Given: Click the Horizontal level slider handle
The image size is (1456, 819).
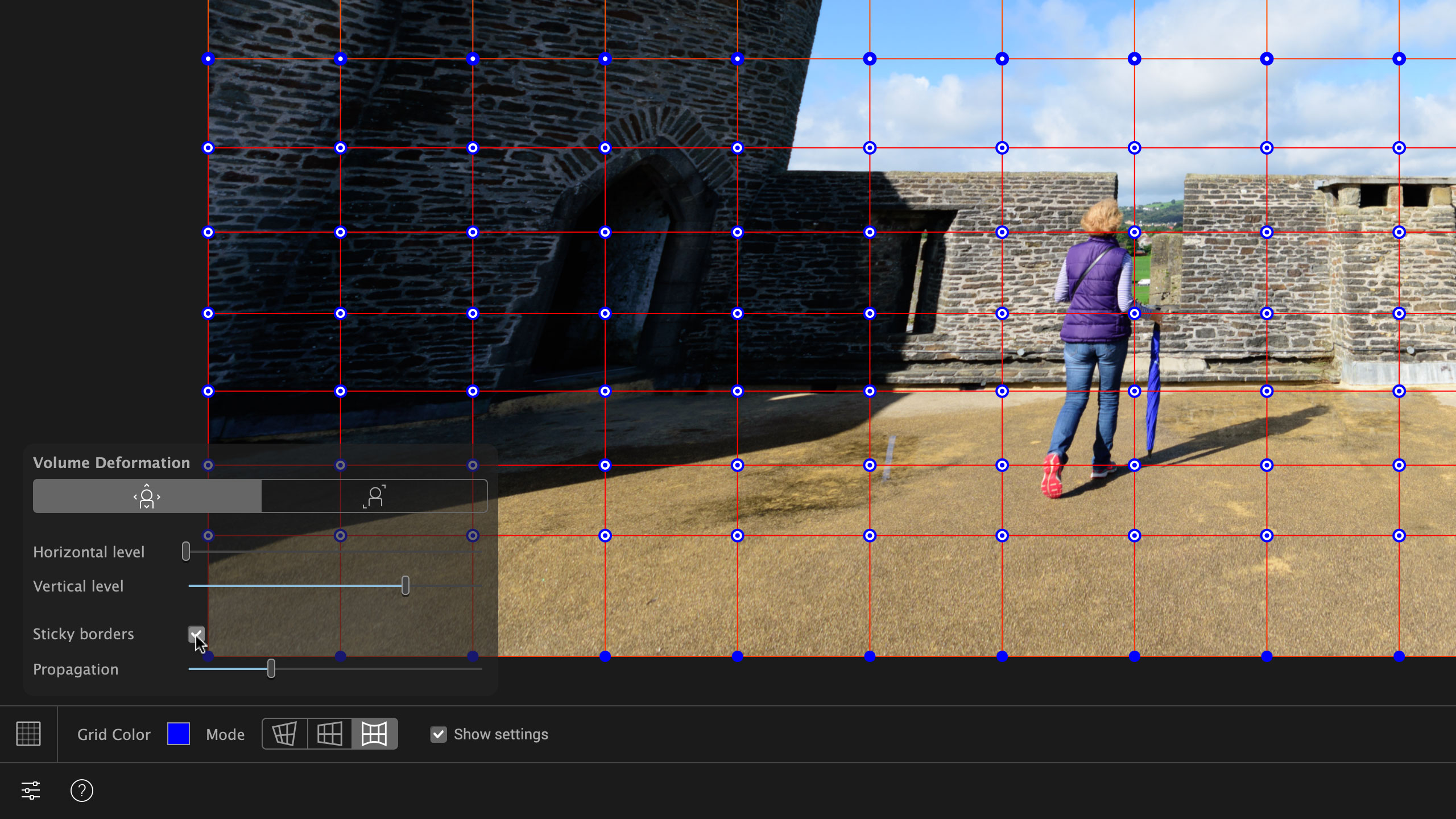Looking at the screenshot, I should 186,551.
